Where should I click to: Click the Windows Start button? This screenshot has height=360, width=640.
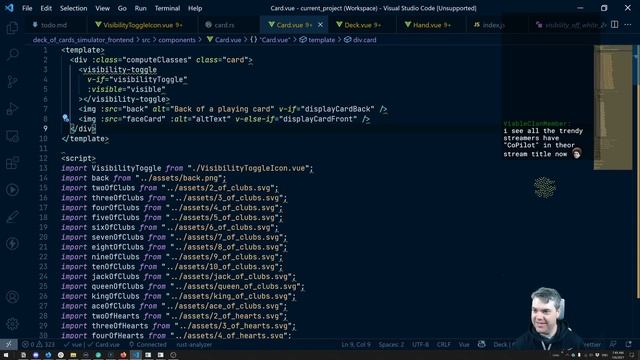tap(6, 355)
